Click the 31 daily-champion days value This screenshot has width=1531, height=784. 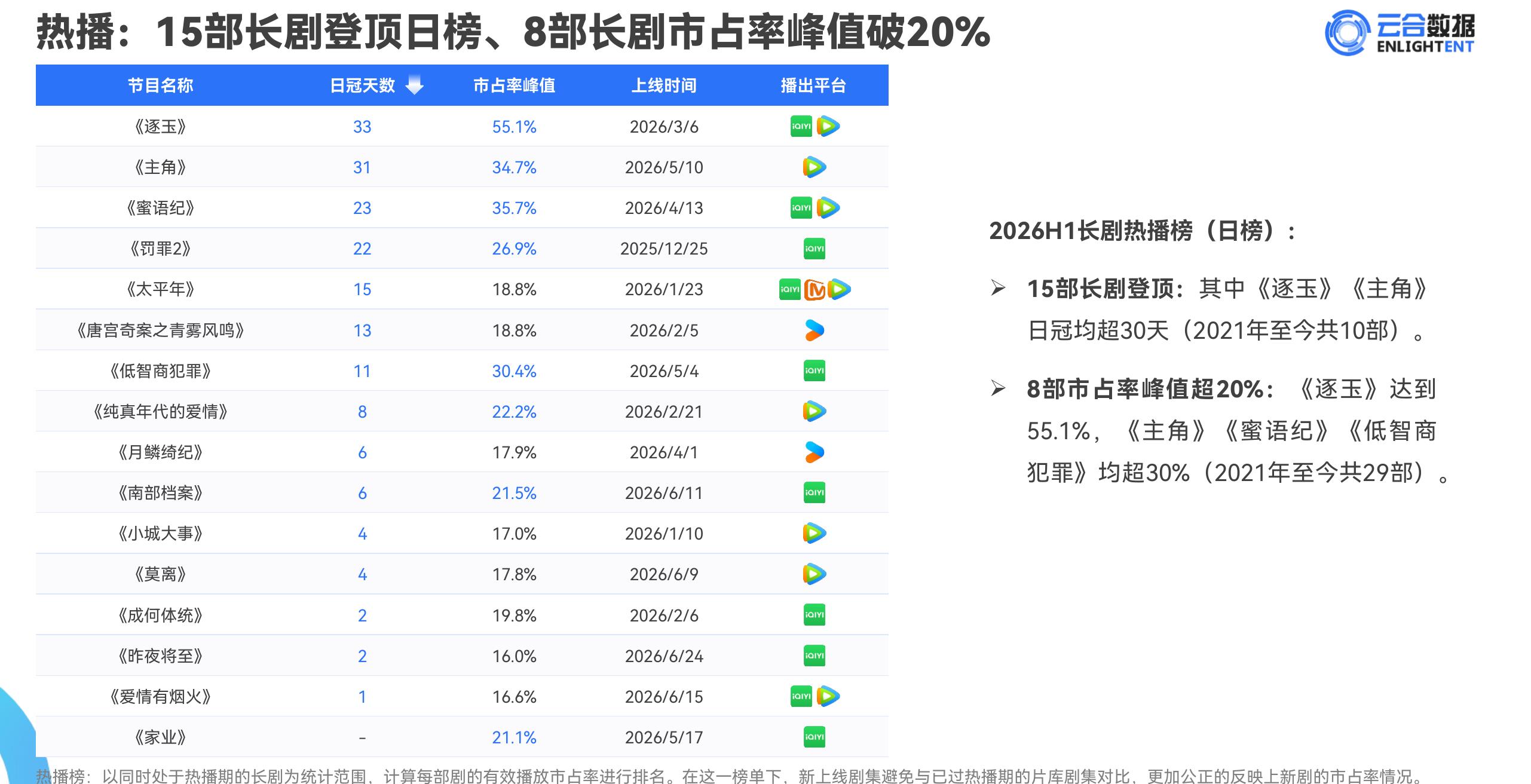362,167
